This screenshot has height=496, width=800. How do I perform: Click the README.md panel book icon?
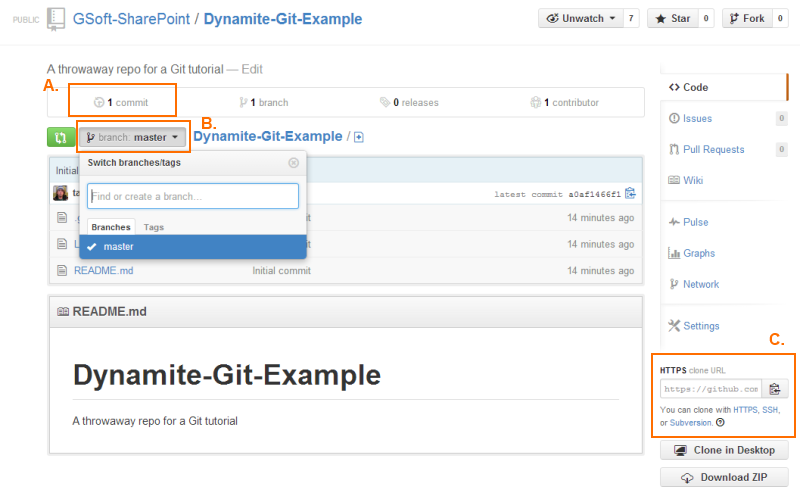click(63, 311)
